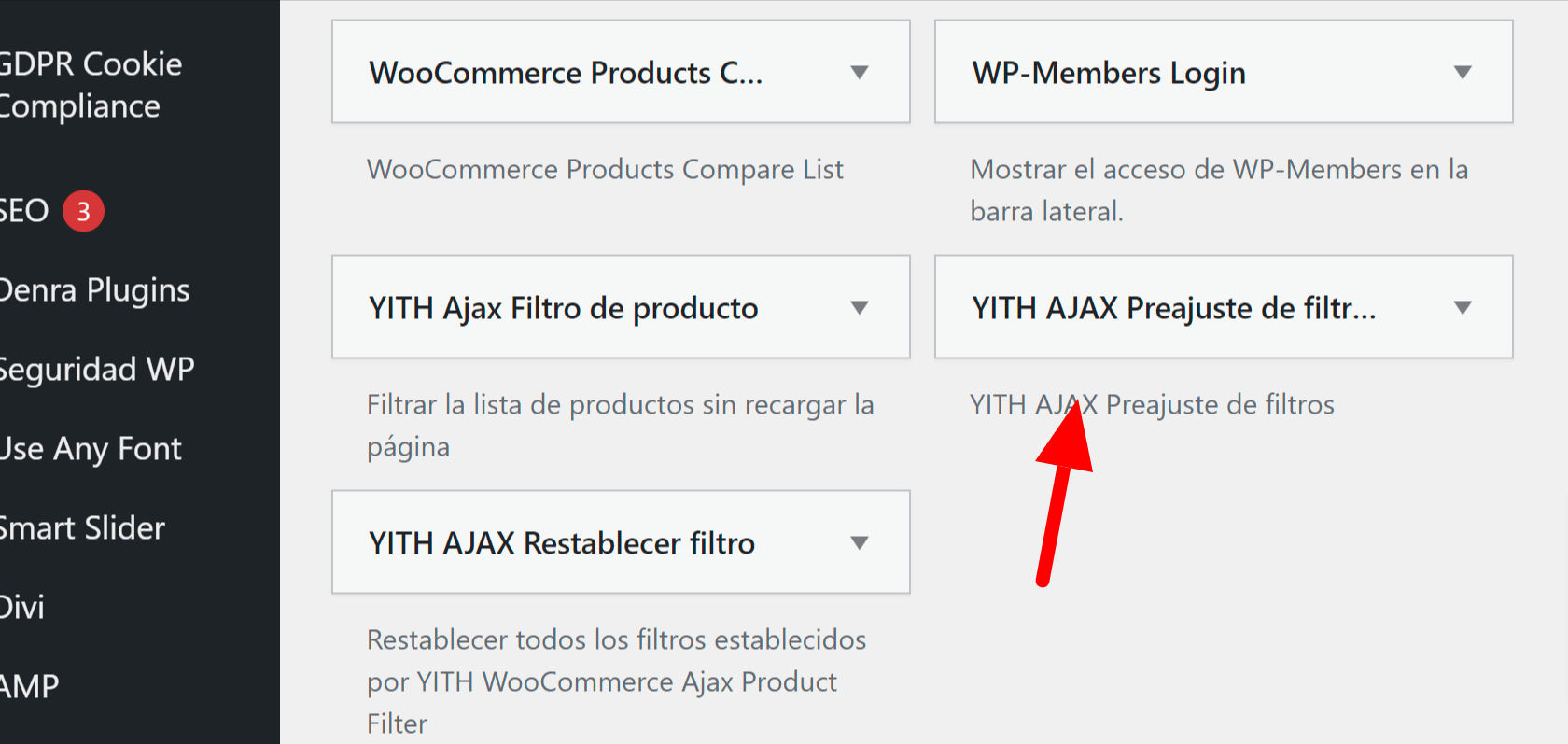Expand the WooCommerce Products Compare widget arrow

[860, 73]
